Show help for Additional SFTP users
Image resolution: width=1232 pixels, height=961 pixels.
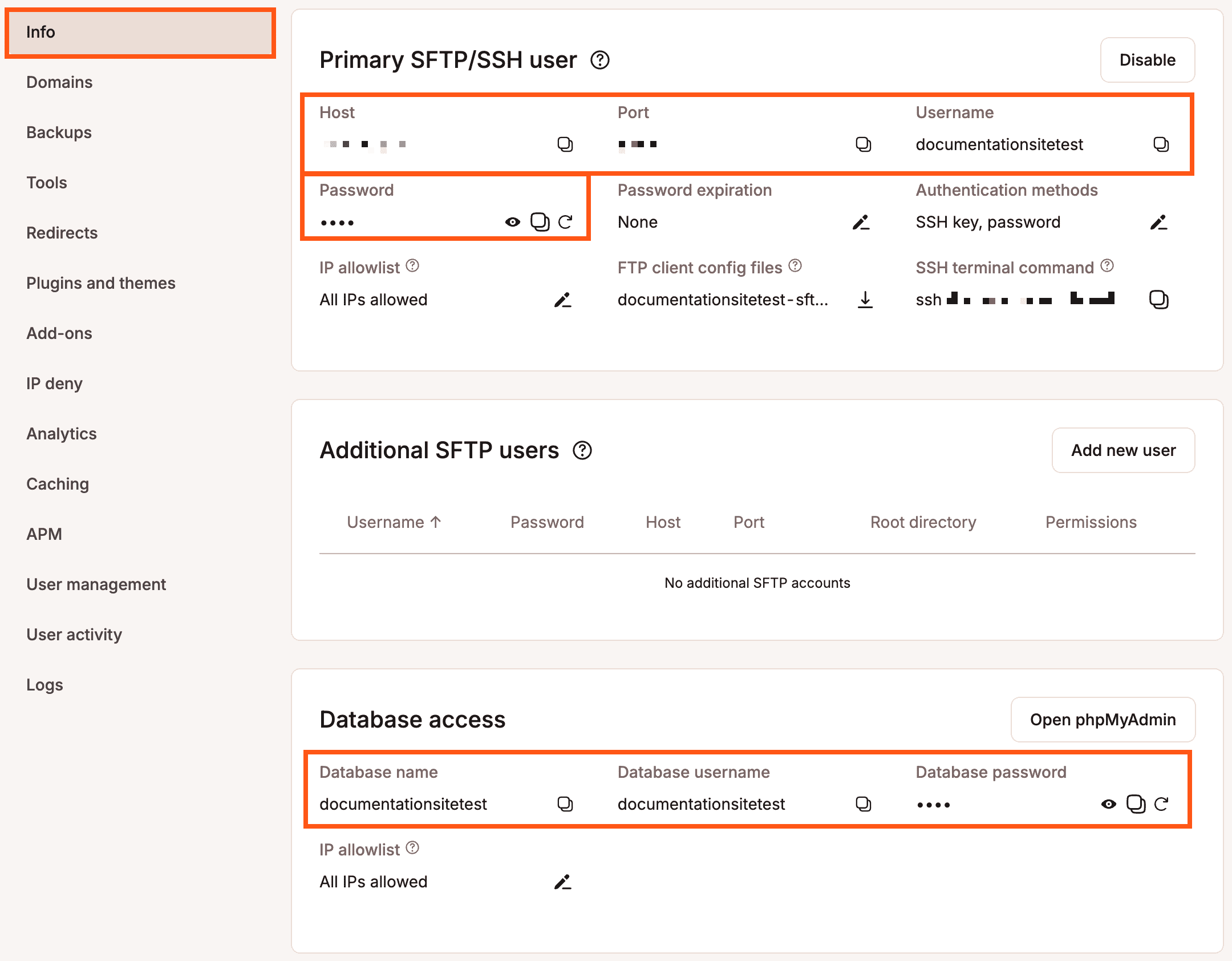pyautogui.click(x=582, y=450)
